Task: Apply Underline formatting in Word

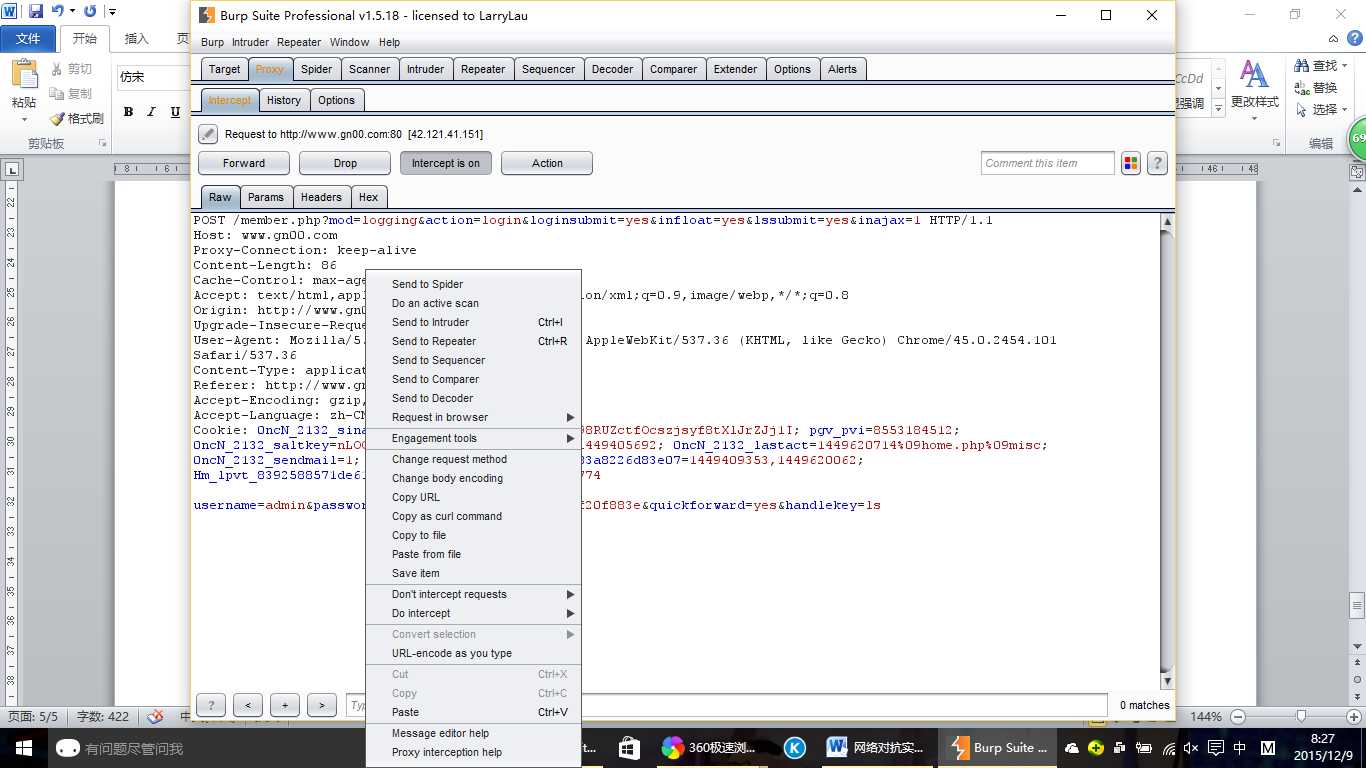Action: [x=174, y=112]
